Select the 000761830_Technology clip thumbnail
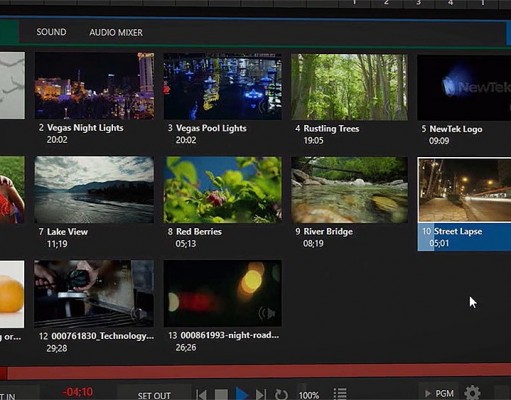 click(x=94, y=294)
